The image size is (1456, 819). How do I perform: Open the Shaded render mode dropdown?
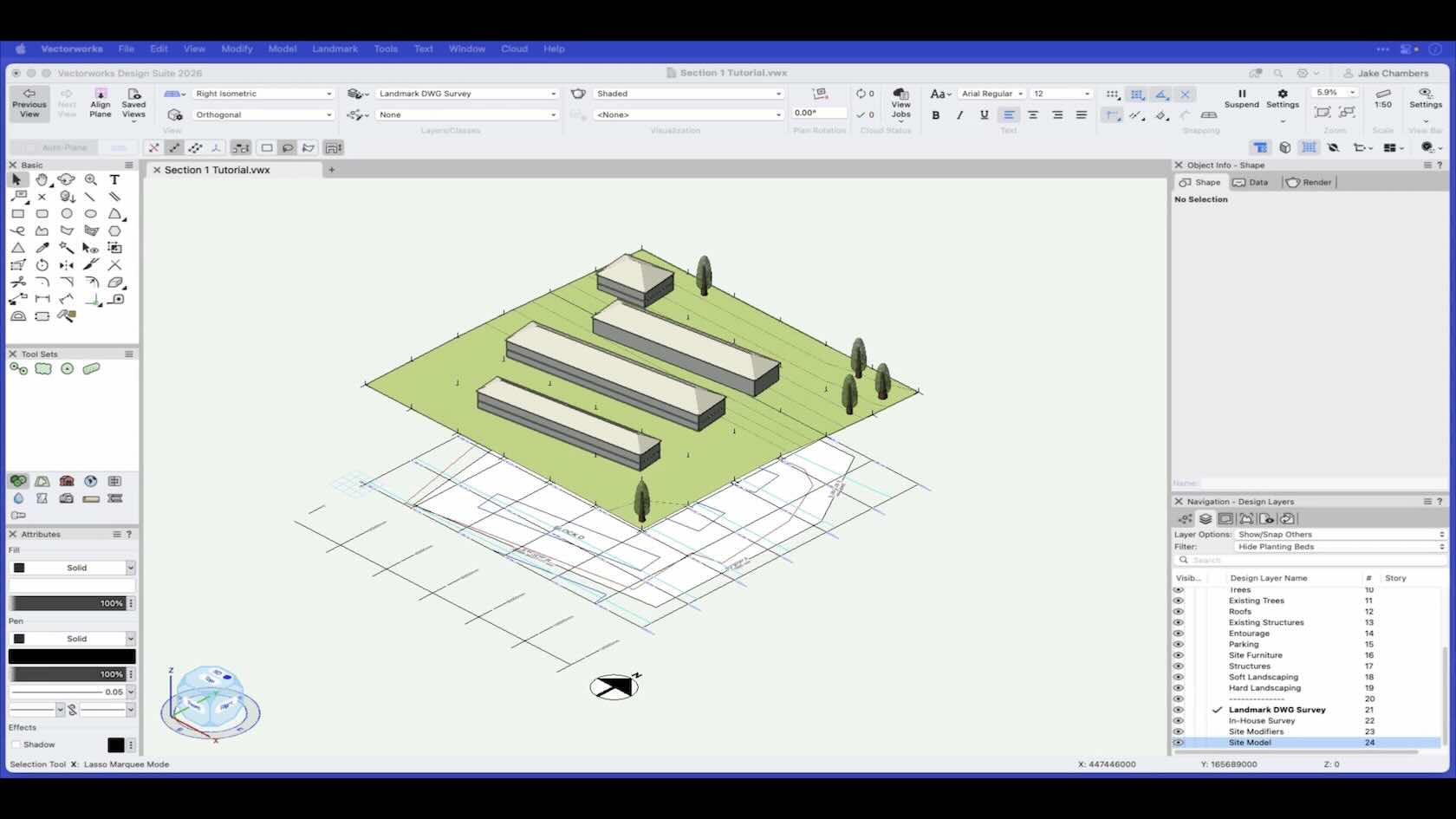tap(688, 94)
